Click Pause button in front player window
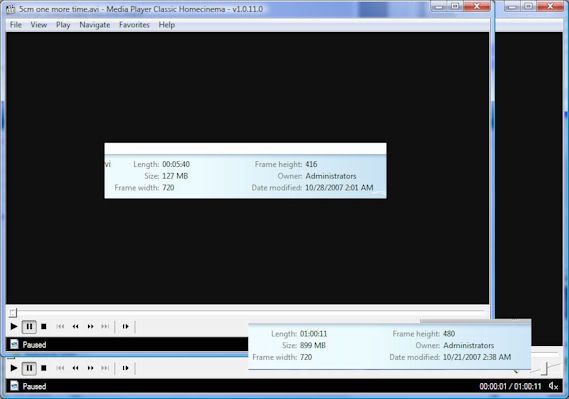 click(29, 327)
